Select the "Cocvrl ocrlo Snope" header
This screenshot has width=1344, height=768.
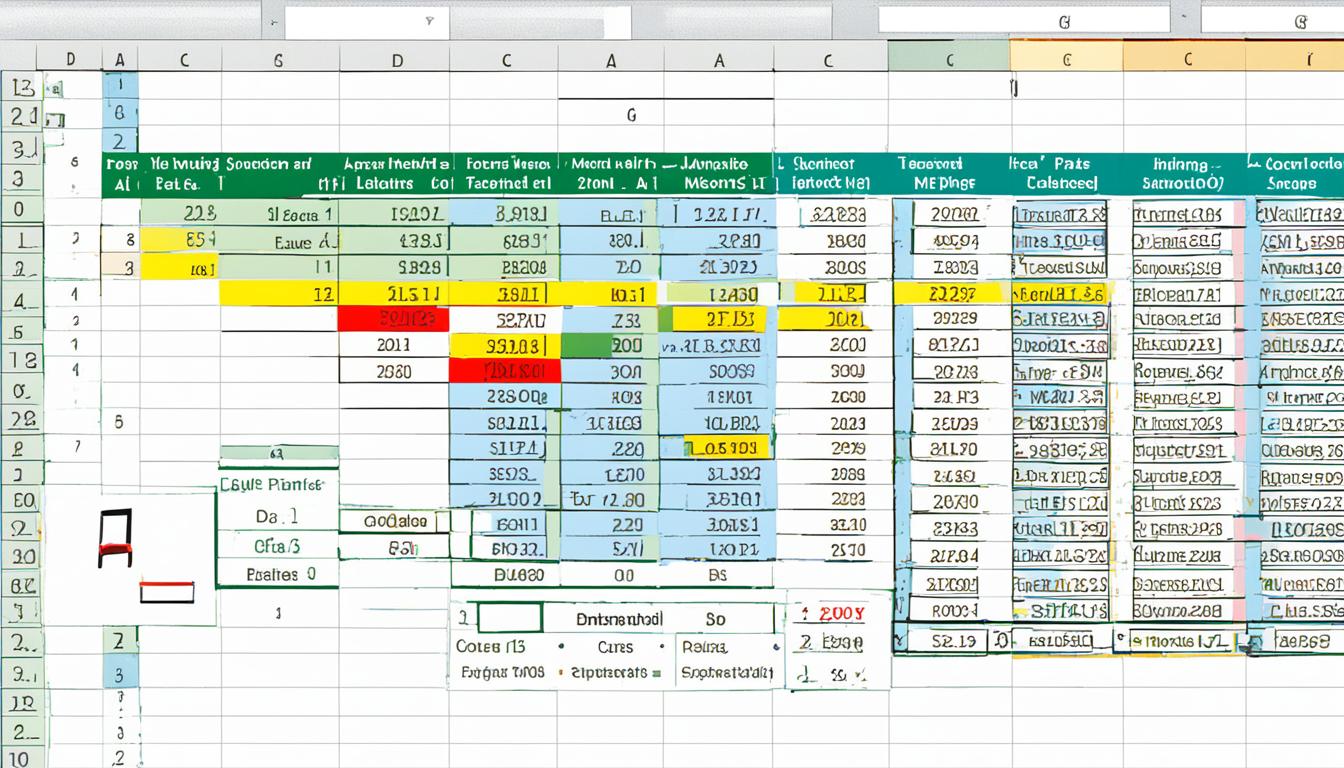[x=1295, y=172]
